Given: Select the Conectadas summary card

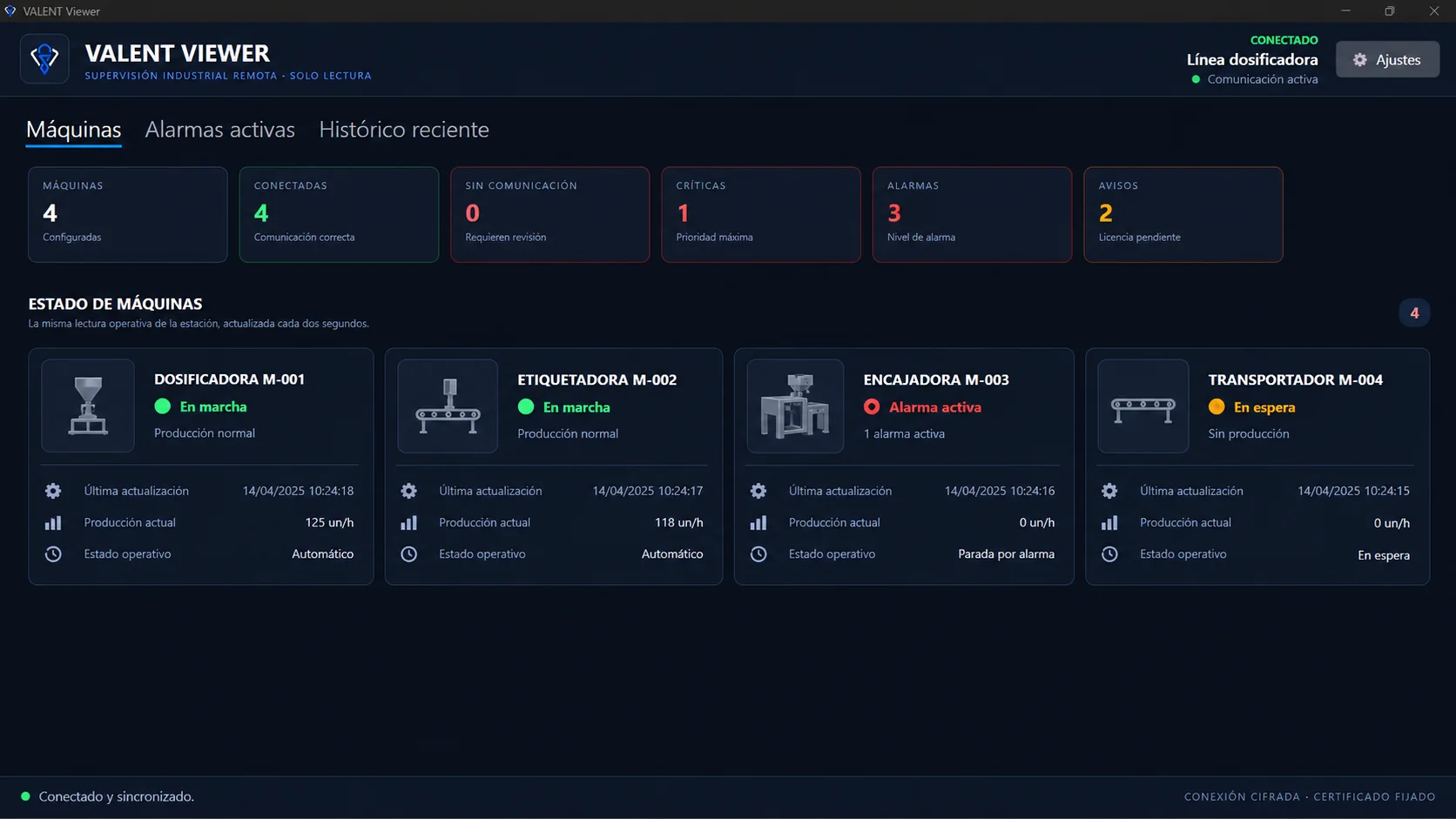Looking at the screenshot, I should (x=339, y=214).
